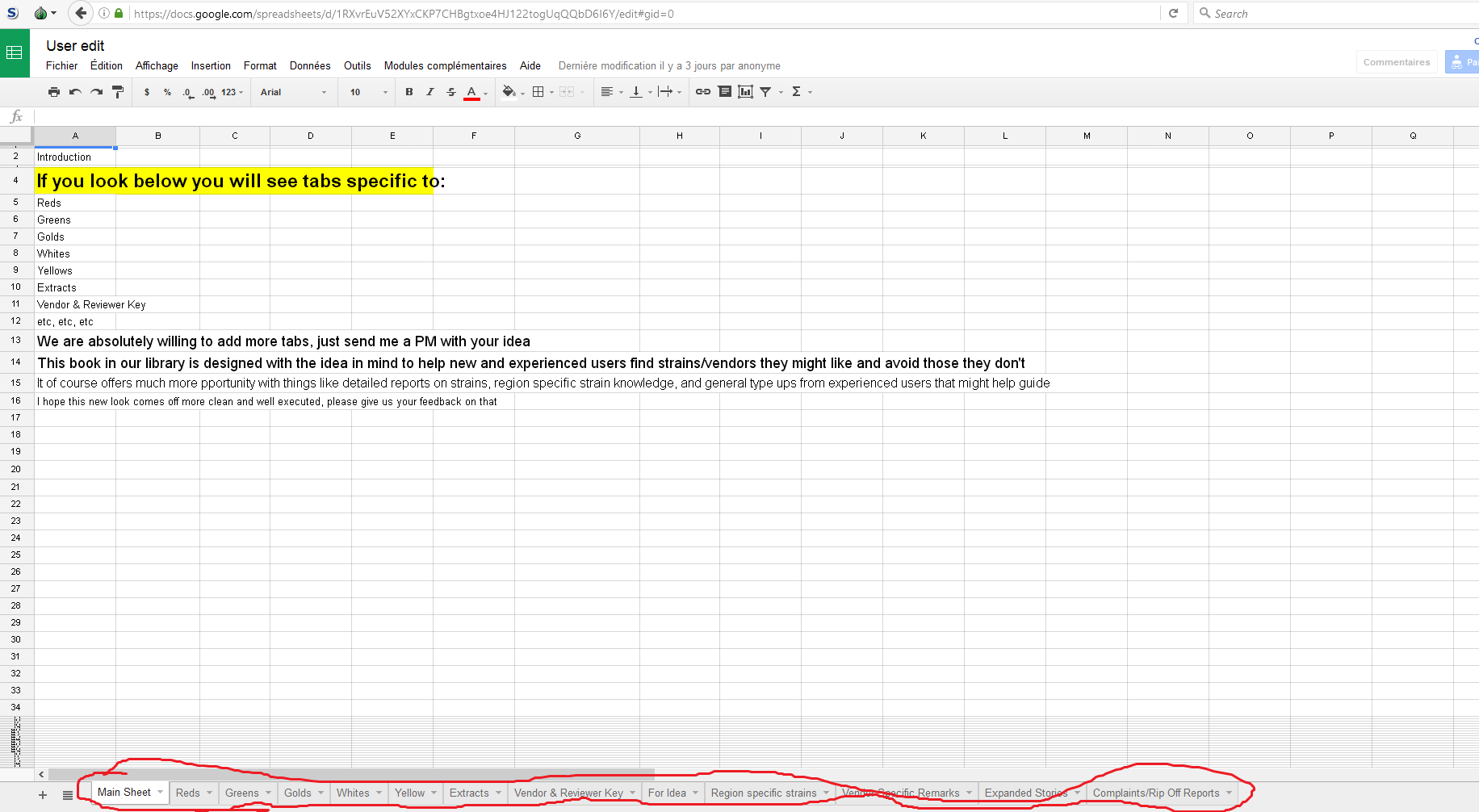Click the Commentaires button
The width and height of the screenshot is (1479, 812).
click(1397, 62)
